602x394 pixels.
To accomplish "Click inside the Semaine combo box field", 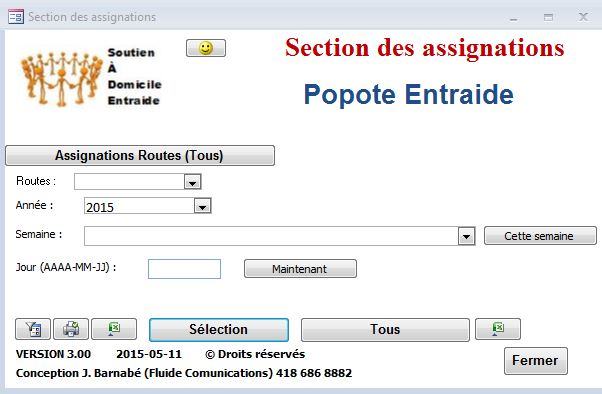I will tap(271, 236).
